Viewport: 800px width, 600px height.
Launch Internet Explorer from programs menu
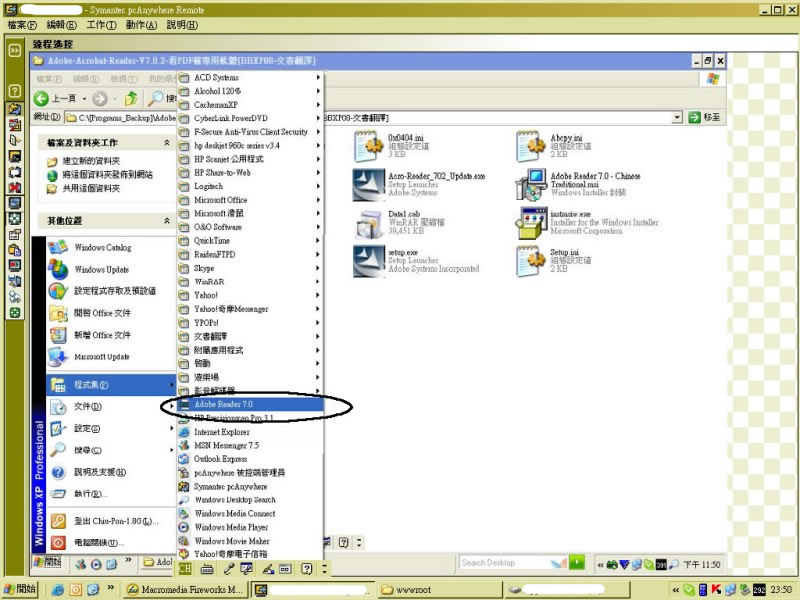click(250, 432)
